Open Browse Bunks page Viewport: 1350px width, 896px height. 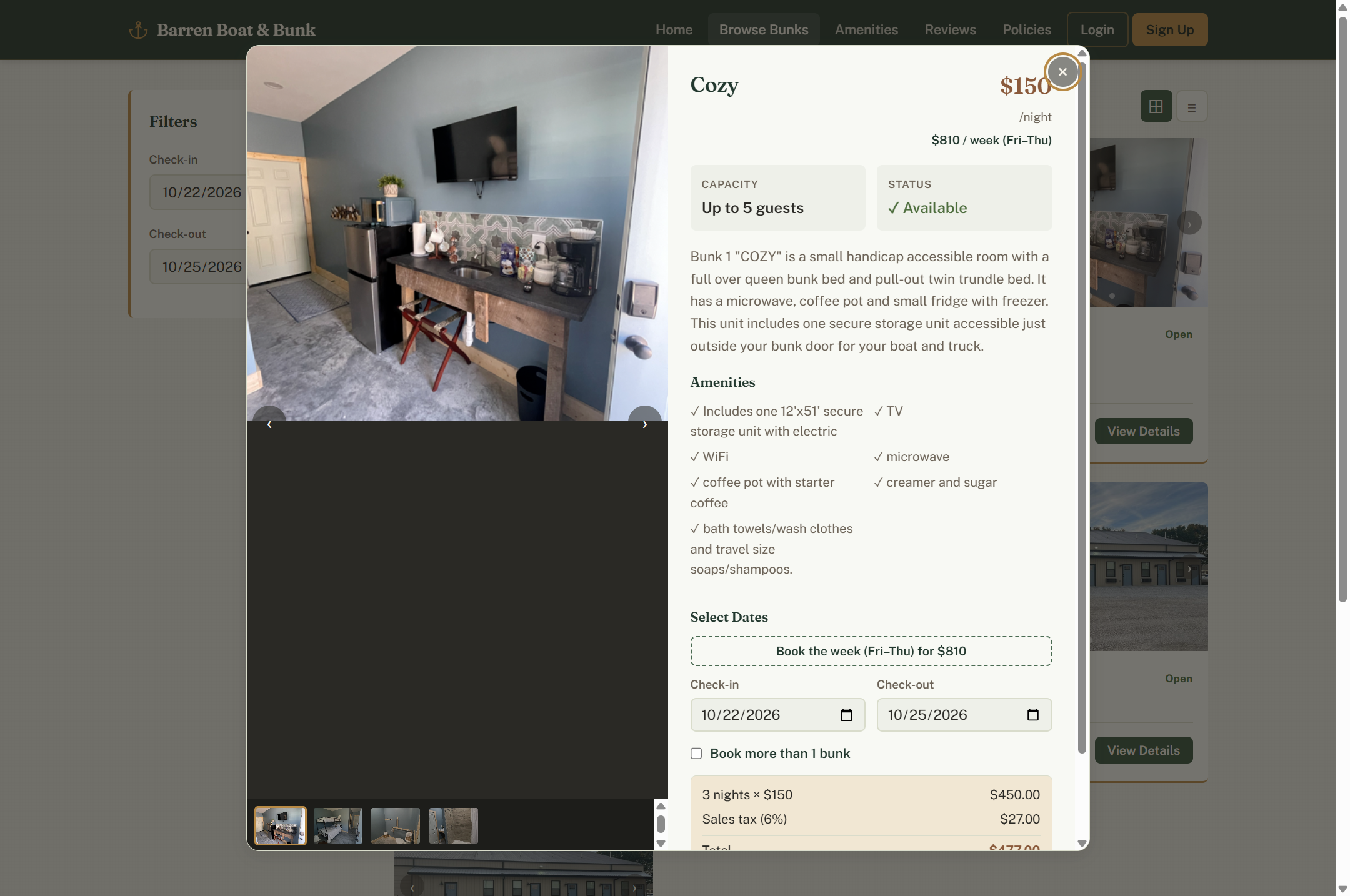pos(764,29)
